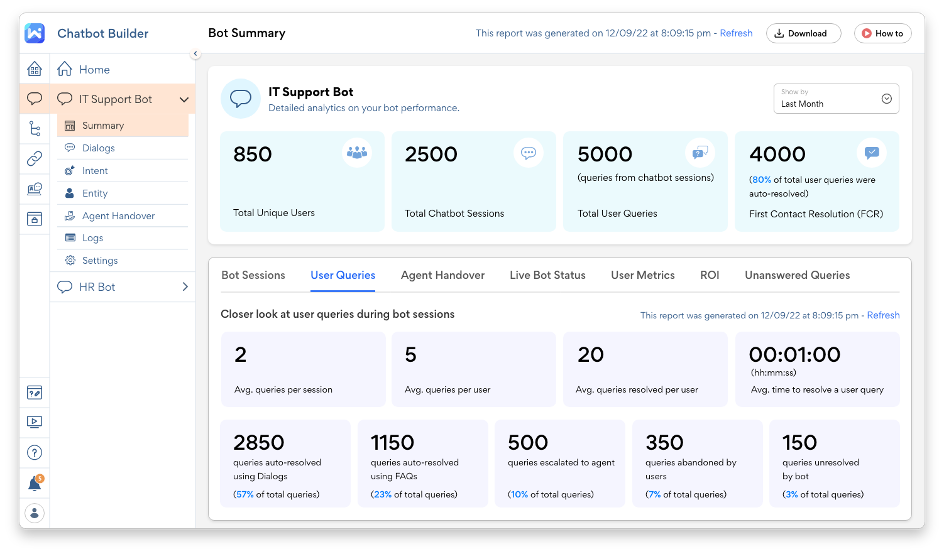Click the link chain icon in rail

click(x=35, y=158)
